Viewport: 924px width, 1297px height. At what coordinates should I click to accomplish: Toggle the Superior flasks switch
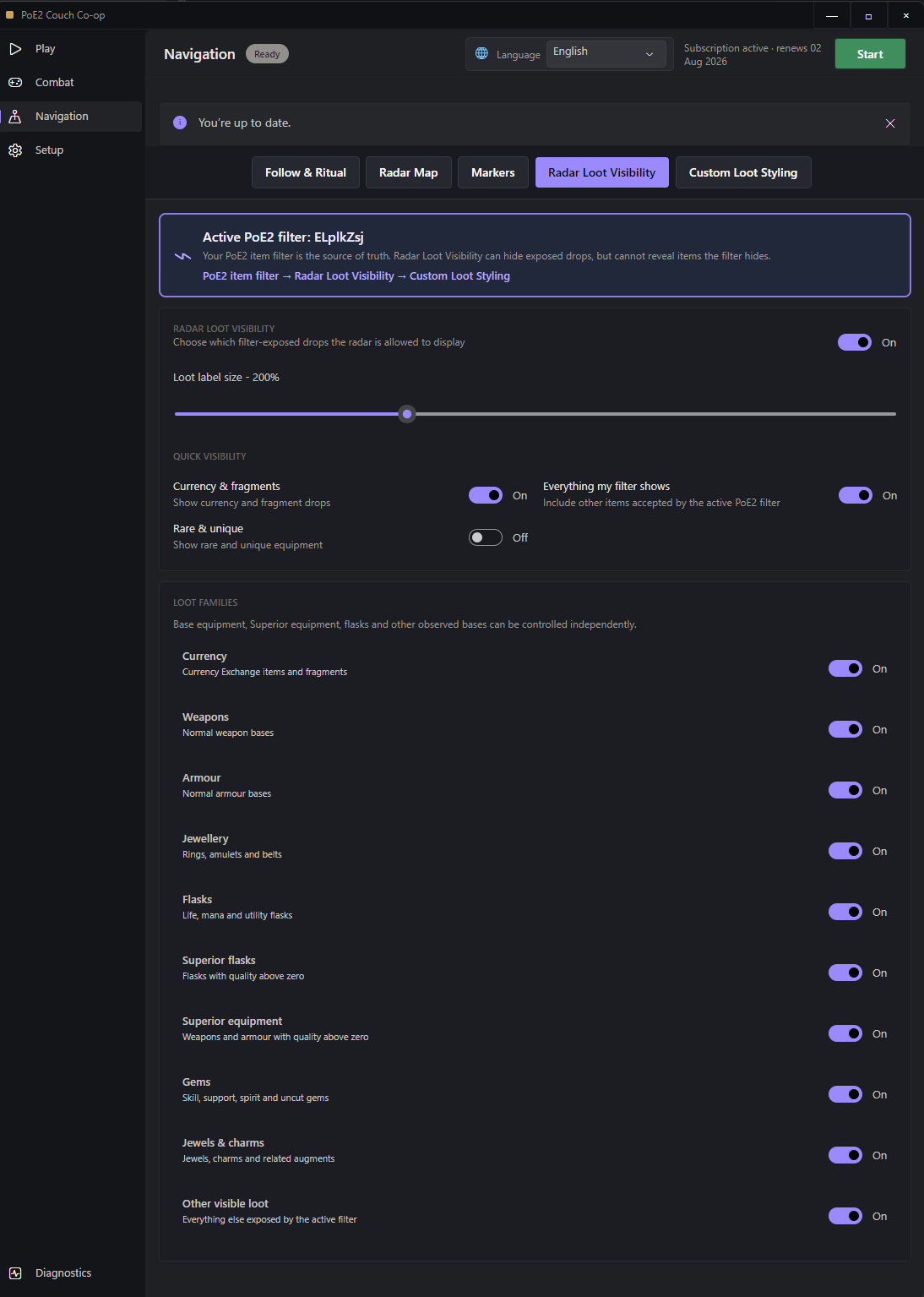pos(845,973)
